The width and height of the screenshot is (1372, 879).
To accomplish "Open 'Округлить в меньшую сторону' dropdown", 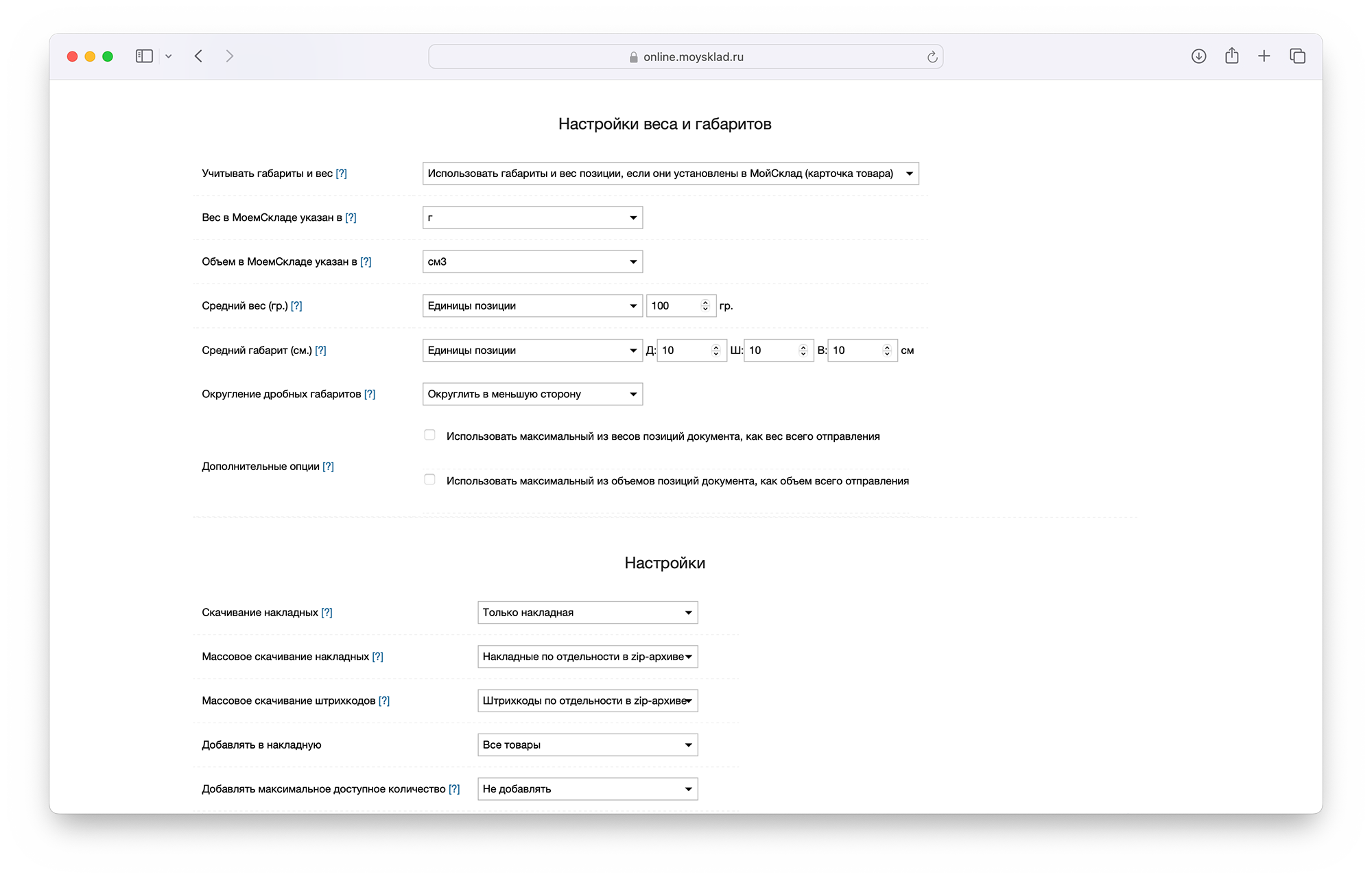I will click(532, 394).
